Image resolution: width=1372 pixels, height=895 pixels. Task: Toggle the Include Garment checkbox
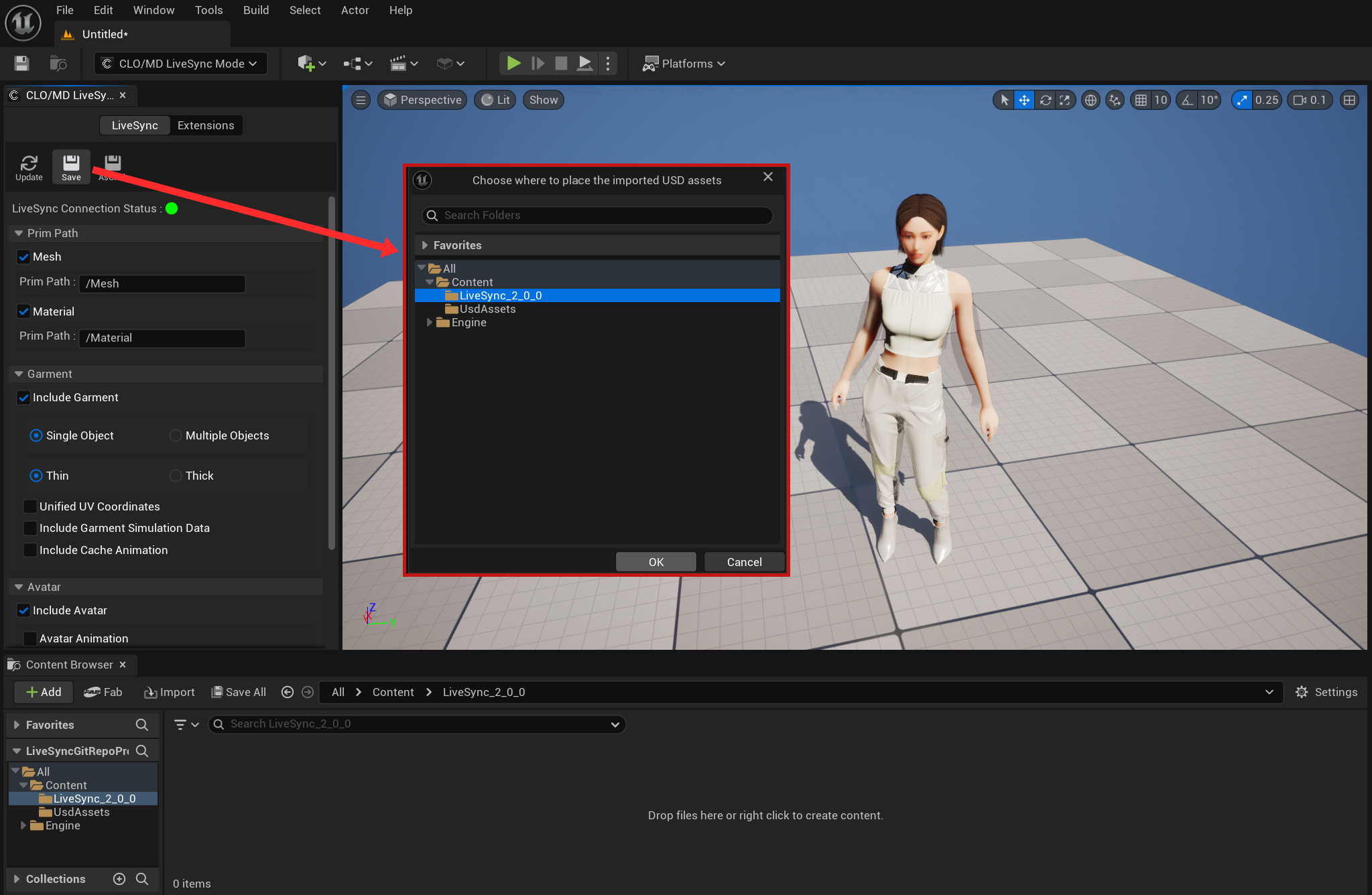(x=23, y=397)
